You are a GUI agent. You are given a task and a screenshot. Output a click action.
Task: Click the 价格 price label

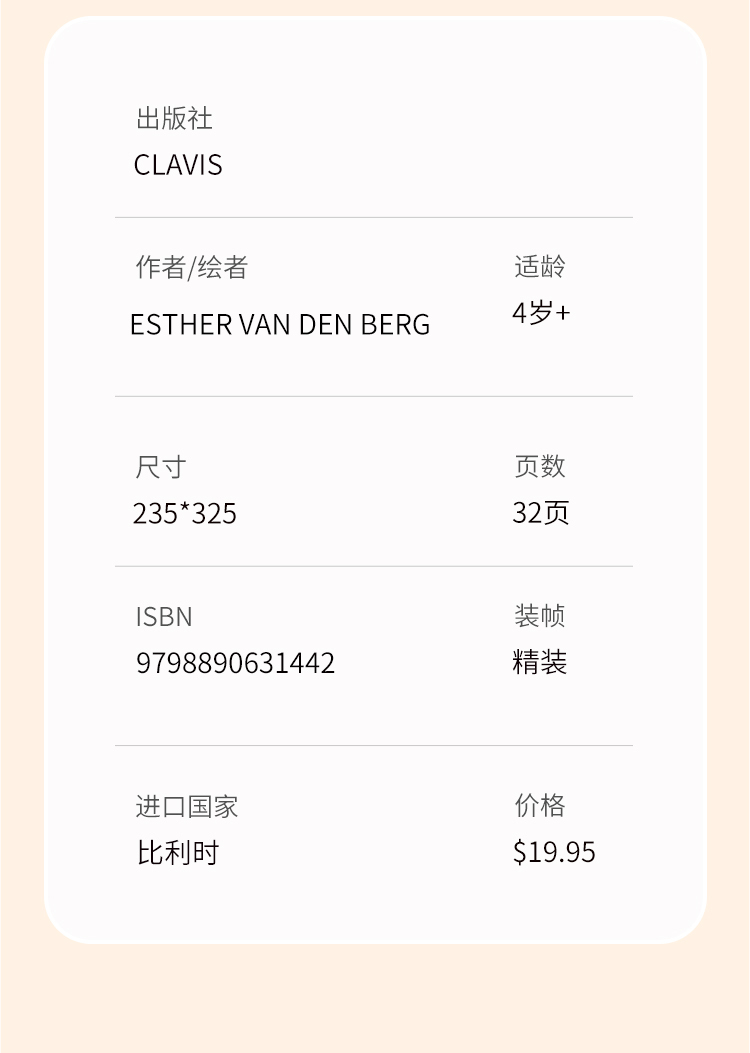click(x=539, y=805)
